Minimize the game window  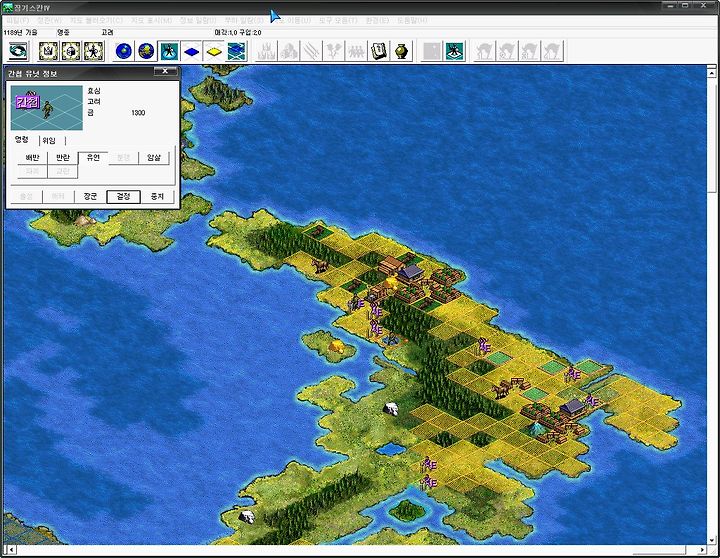[670, 6]
